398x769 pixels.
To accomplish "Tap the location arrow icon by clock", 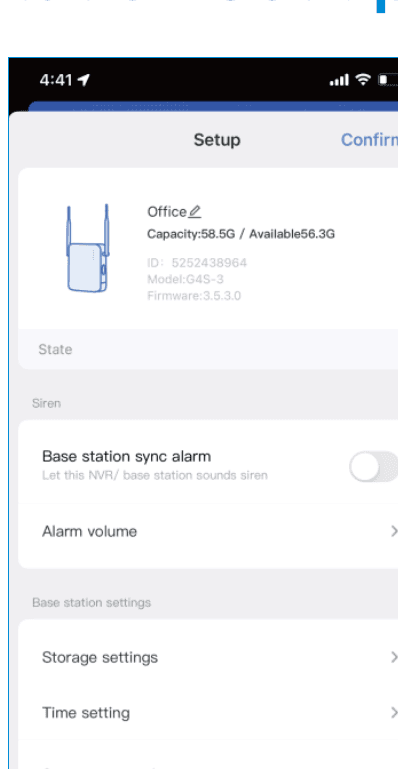I will [84, 80].
